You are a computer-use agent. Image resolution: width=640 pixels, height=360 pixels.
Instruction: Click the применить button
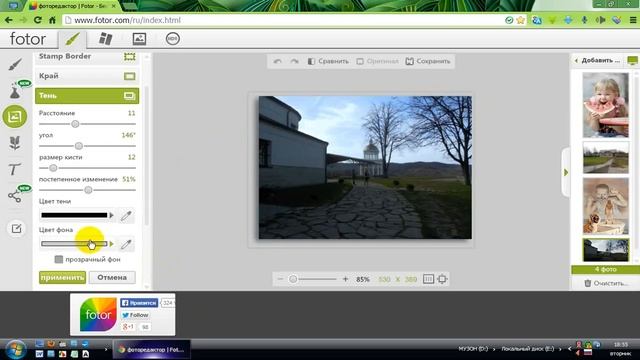click(62, 278)
